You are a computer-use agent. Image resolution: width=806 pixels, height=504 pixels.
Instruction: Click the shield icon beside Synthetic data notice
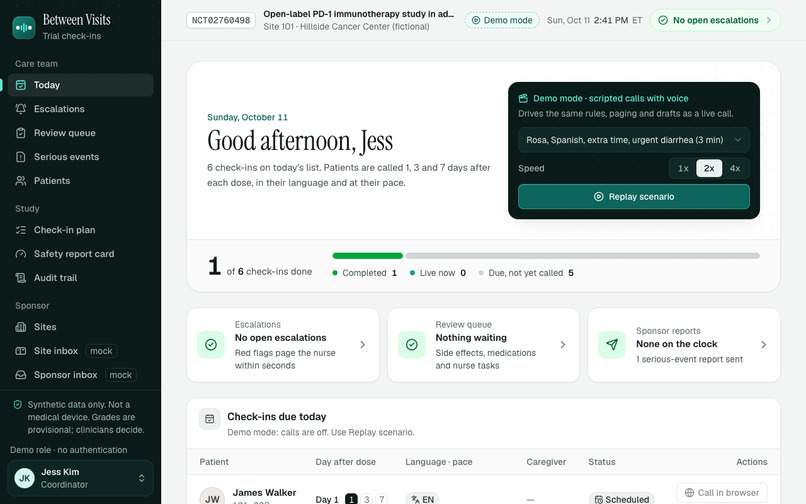point(17,405)
